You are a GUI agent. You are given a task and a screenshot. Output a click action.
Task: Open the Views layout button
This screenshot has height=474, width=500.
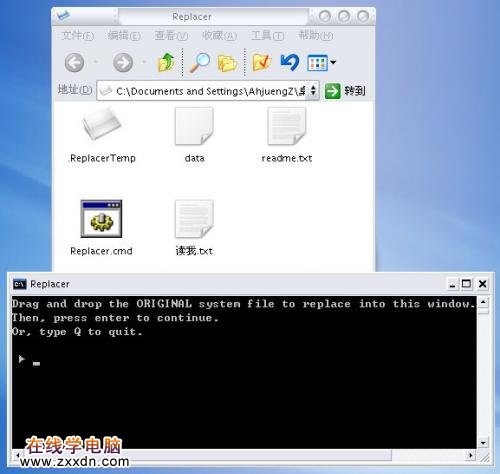(318, 62)
